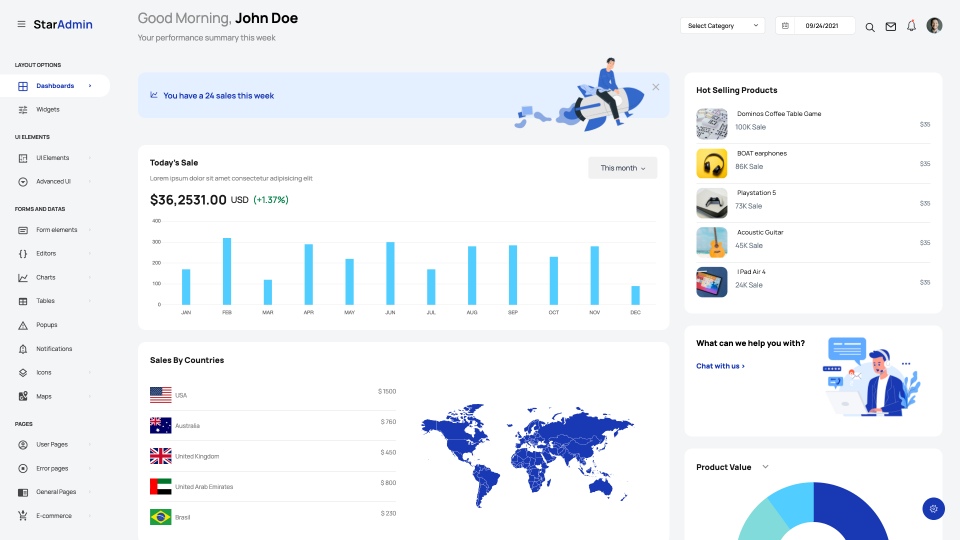Expand the Form elements submenu arrow

tap(90, 230)
